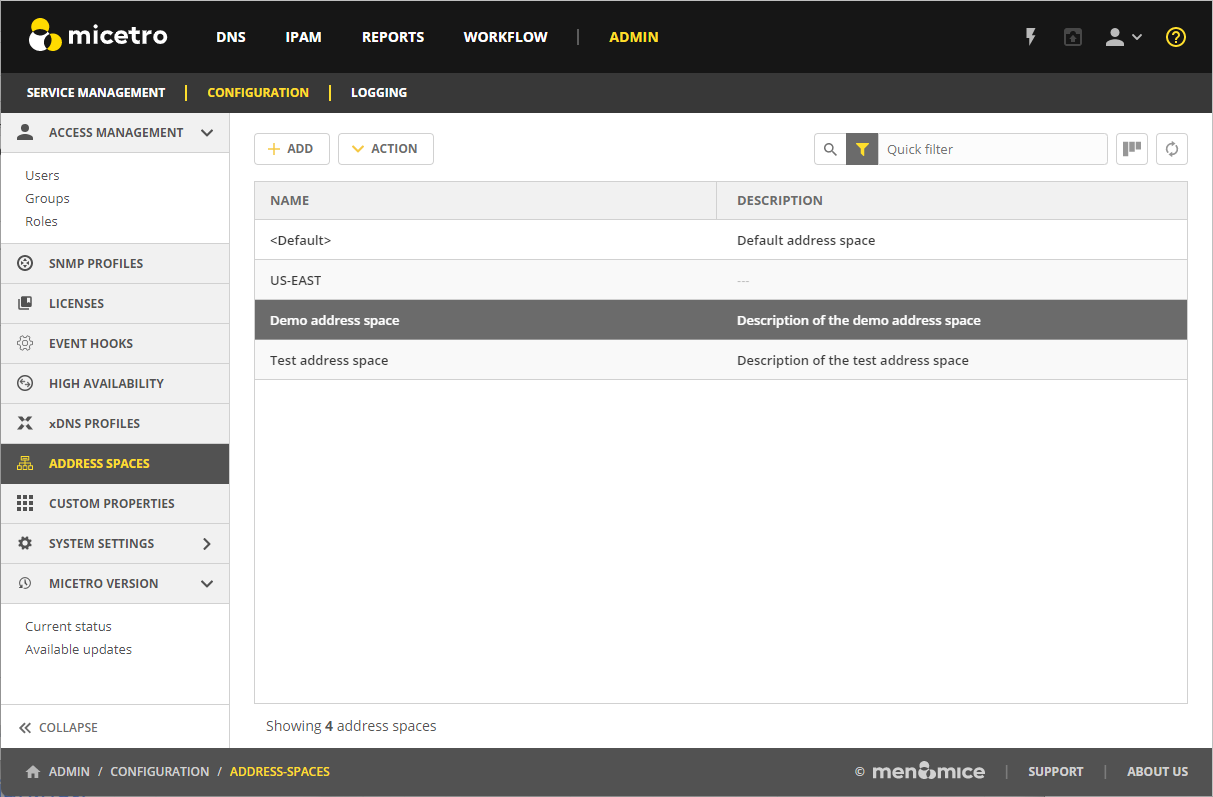Open the Available updates link
The height and width of the screenshot is (797, 1213).
click(78, 650)
